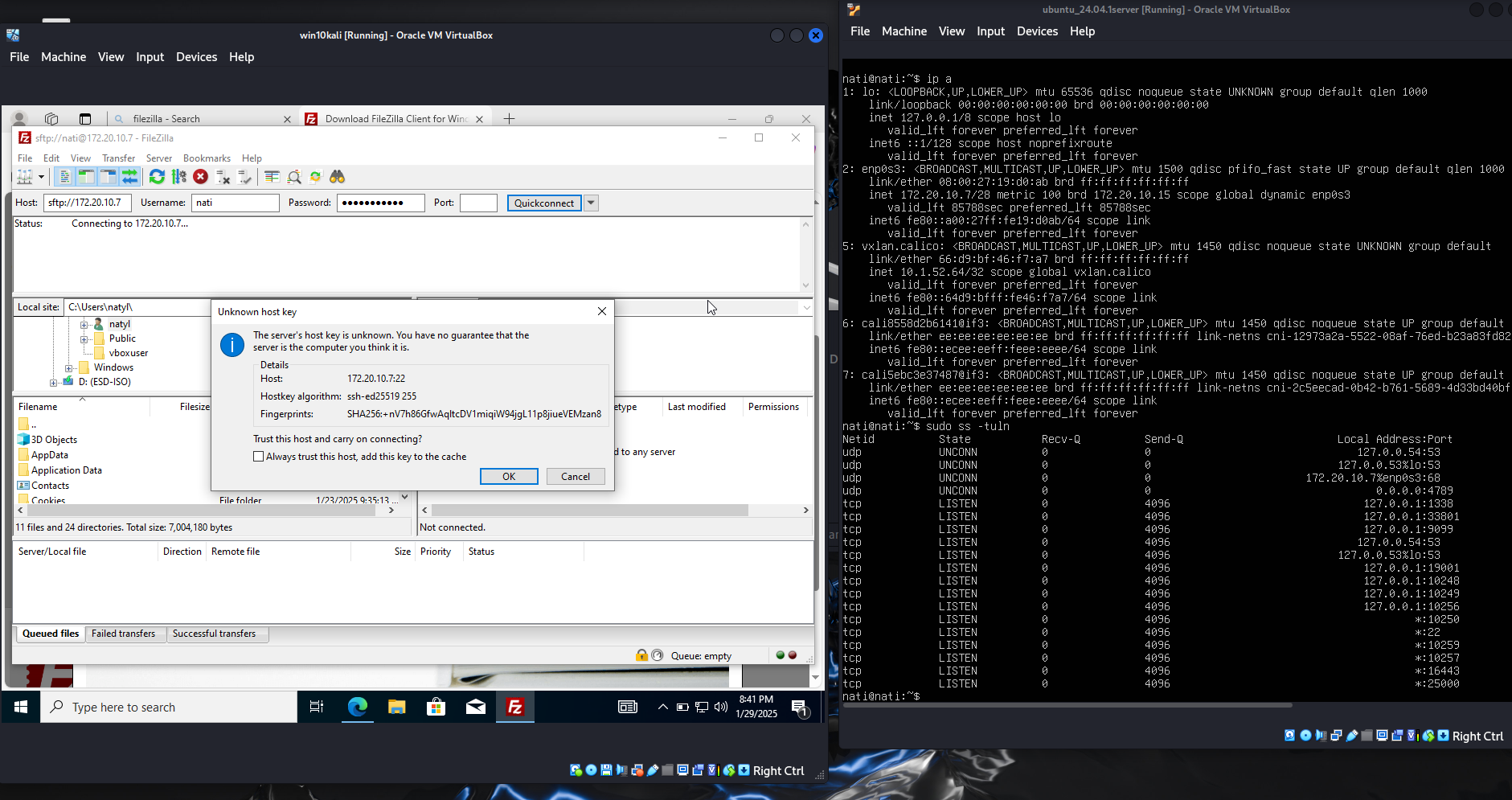This screenshot has height=800, width=1512.
Task: Open FileZilla File menu
Action: click(25, 158)
